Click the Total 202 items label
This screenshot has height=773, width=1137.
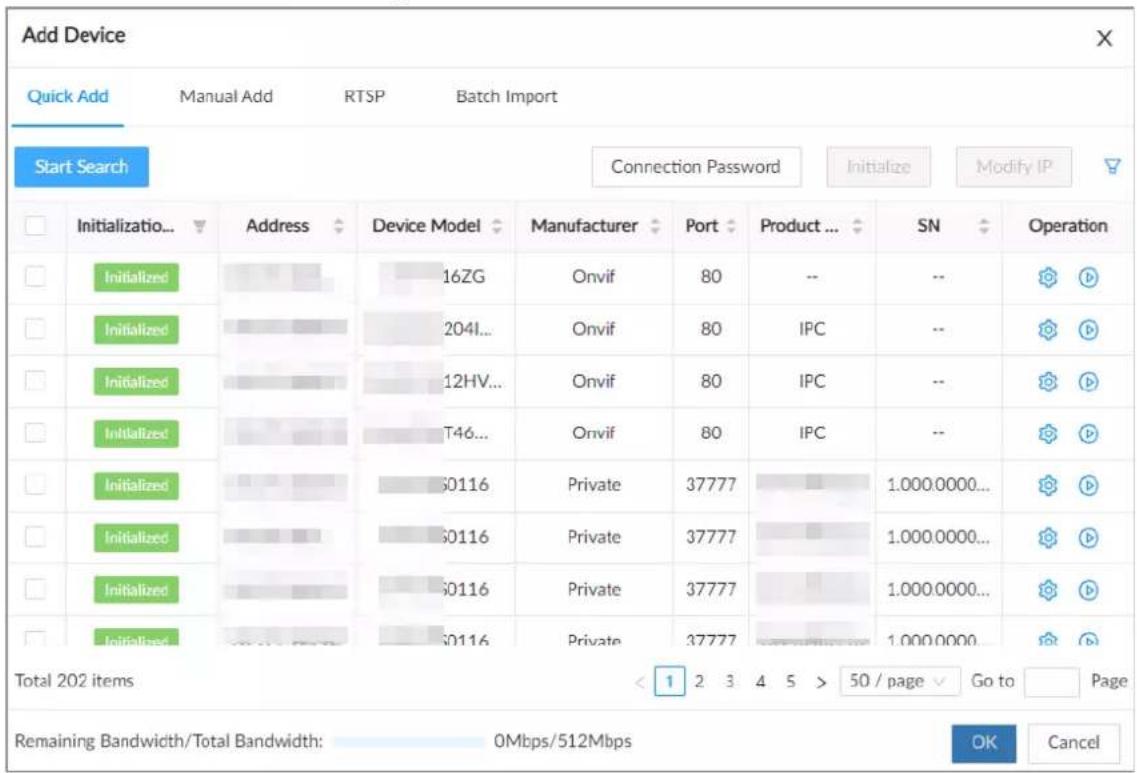(x=74, y=681)
